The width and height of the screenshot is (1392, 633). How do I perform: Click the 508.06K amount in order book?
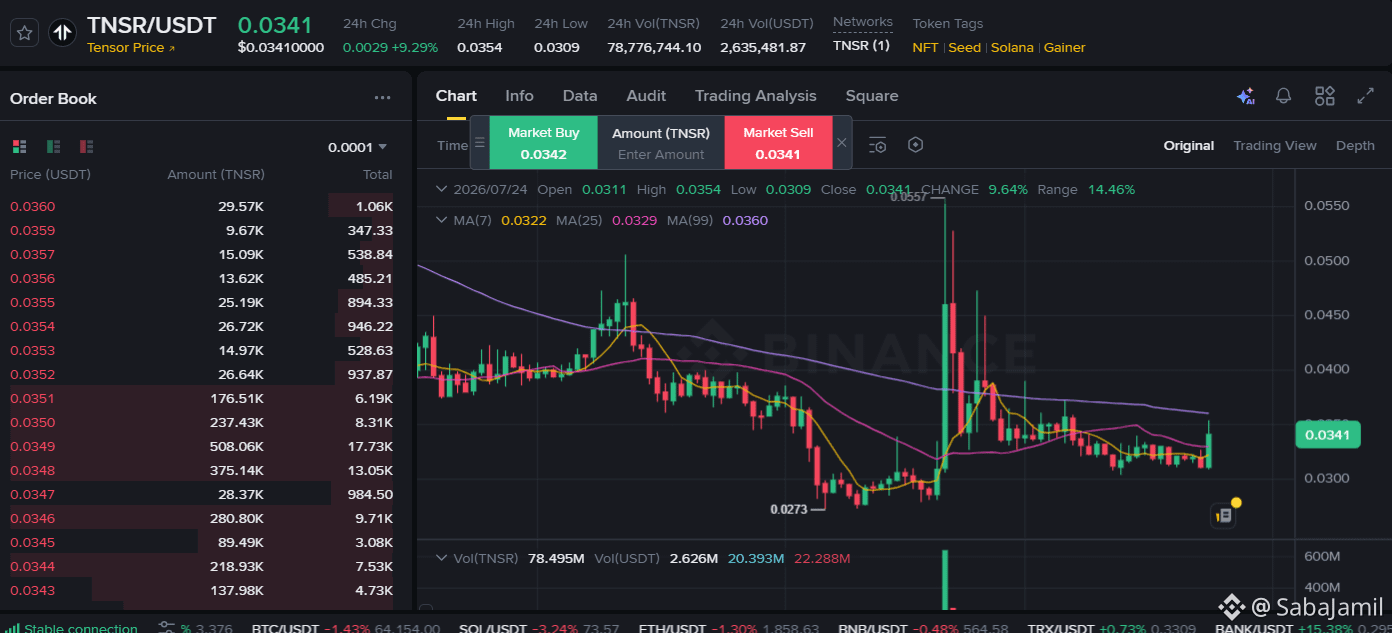click(237, 446)
